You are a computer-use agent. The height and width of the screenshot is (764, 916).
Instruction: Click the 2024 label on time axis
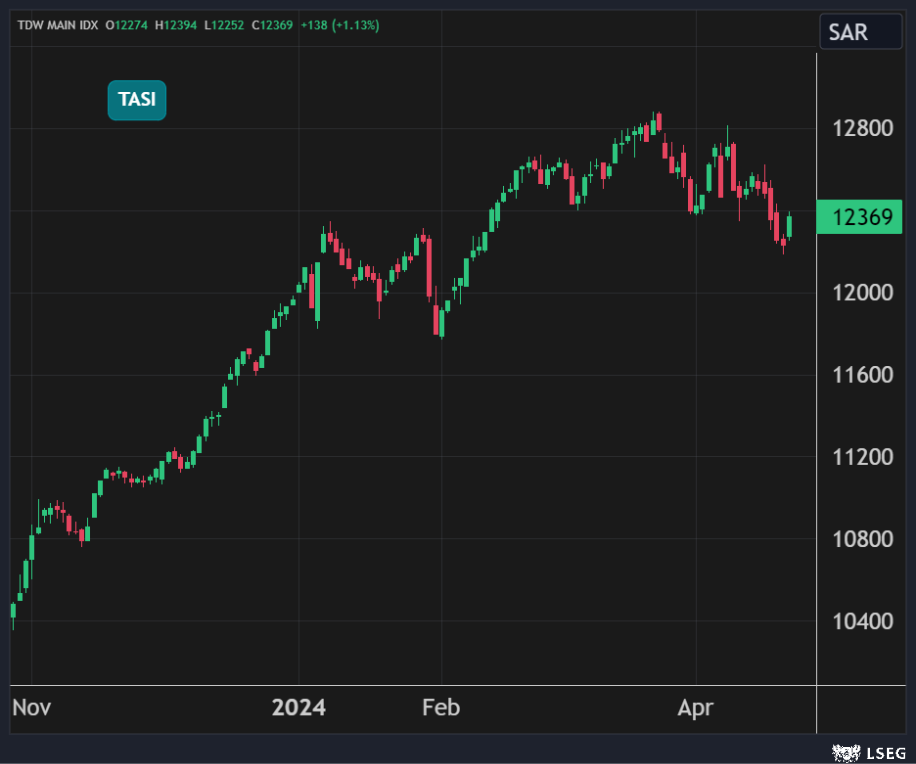[x=299, y=708]
